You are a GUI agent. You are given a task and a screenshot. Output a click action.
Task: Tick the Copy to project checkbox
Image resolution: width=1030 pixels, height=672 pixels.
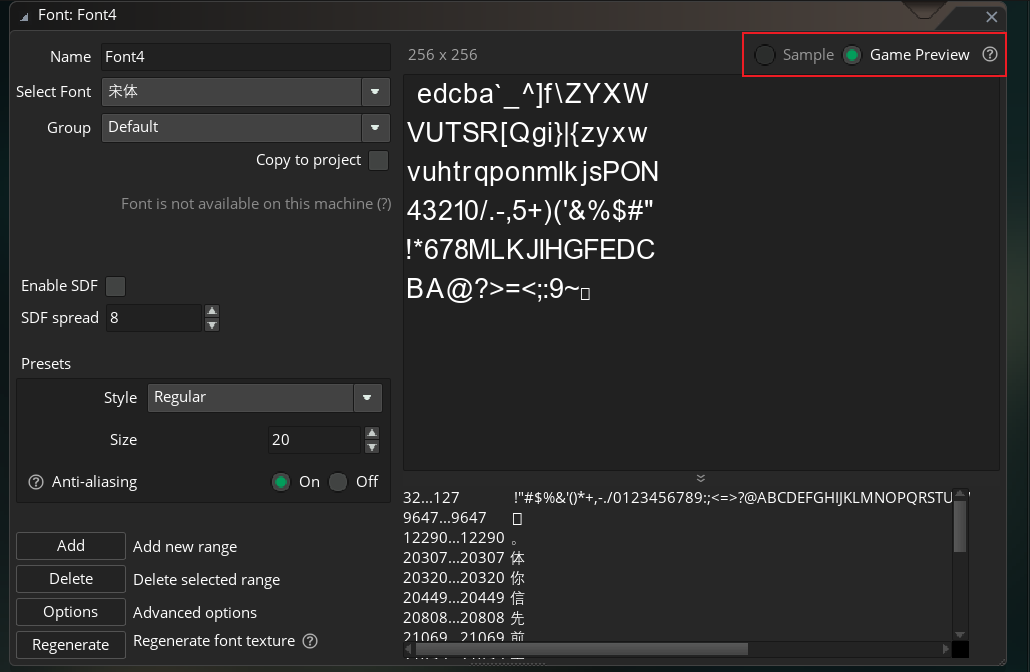coord(379,161)
